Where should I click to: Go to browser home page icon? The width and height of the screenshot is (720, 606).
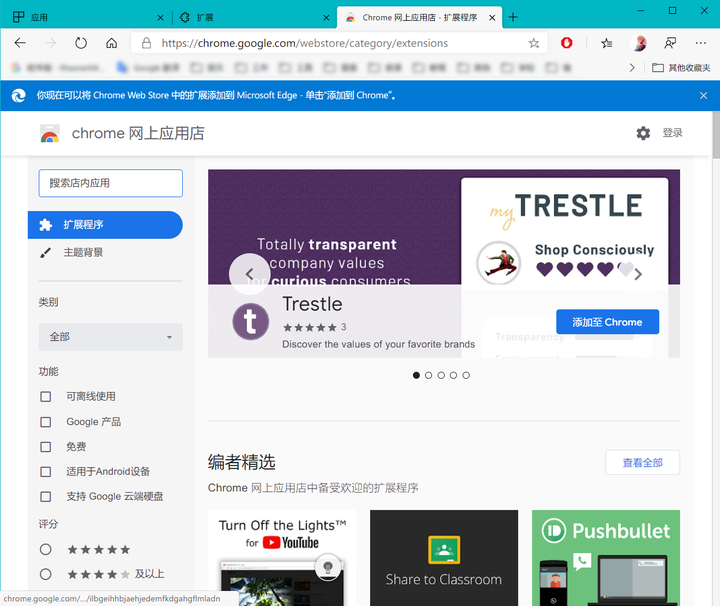click(111, 43)
